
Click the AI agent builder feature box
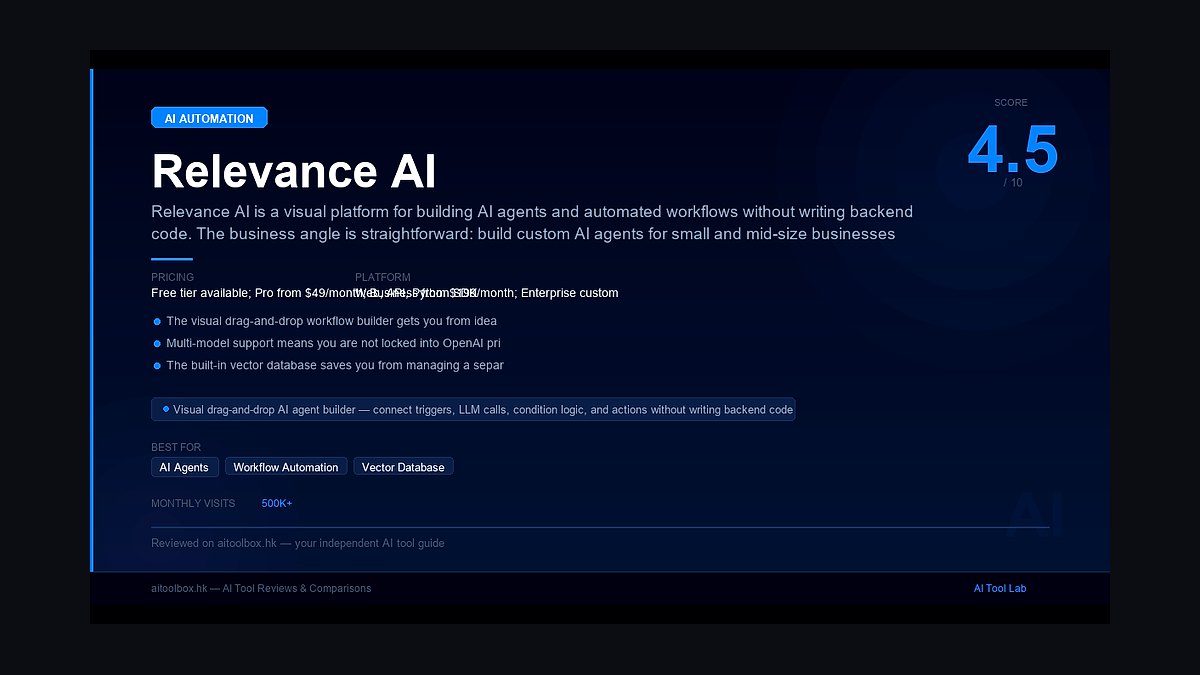click(473, 409)
